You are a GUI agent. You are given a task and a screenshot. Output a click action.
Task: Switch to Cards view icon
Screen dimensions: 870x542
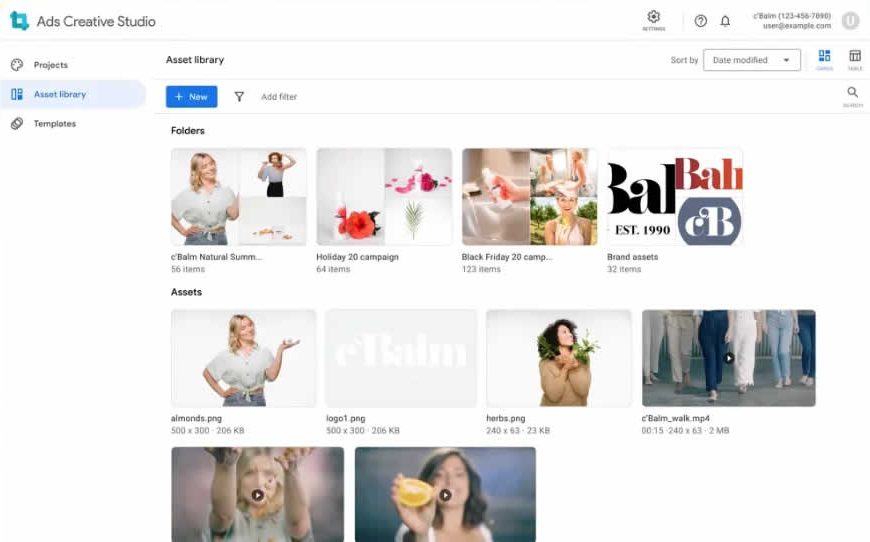click(x=825, y=56)
